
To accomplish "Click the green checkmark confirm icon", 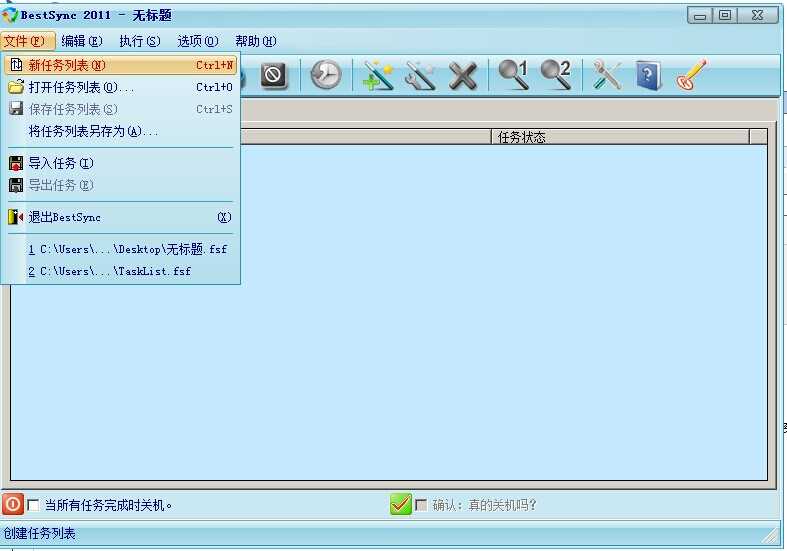I will (x=401, y=504).
